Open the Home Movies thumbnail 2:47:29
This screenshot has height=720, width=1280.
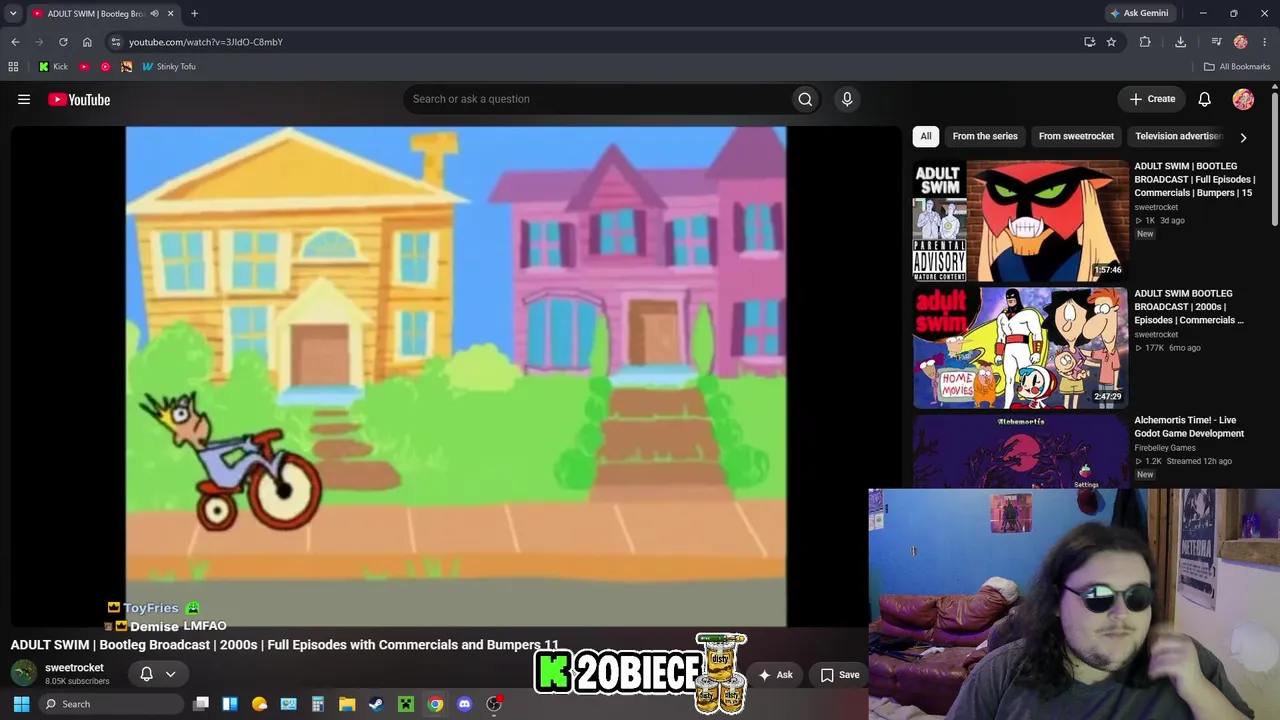point(1020,348)
